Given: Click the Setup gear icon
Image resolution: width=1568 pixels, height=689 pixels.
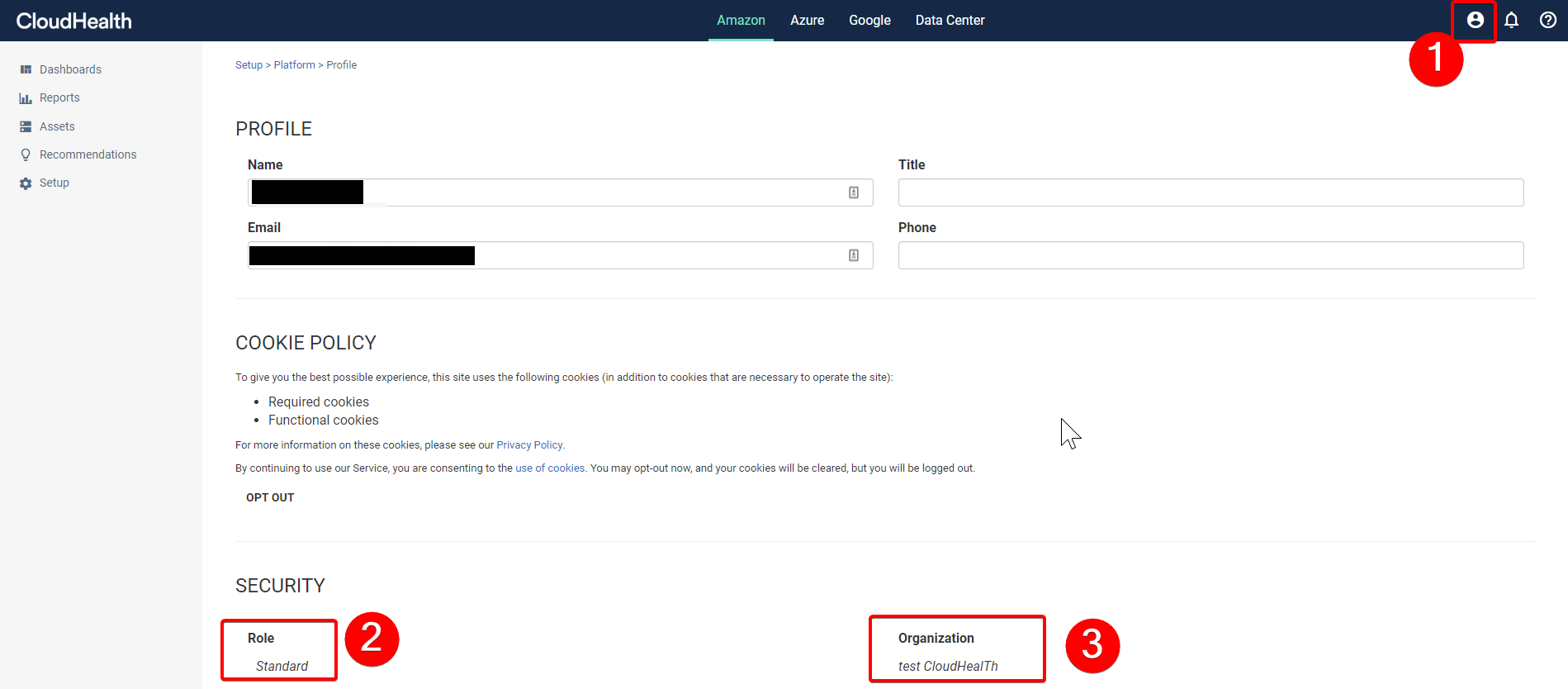Looking at the screenshot, I should click(26, 183).
